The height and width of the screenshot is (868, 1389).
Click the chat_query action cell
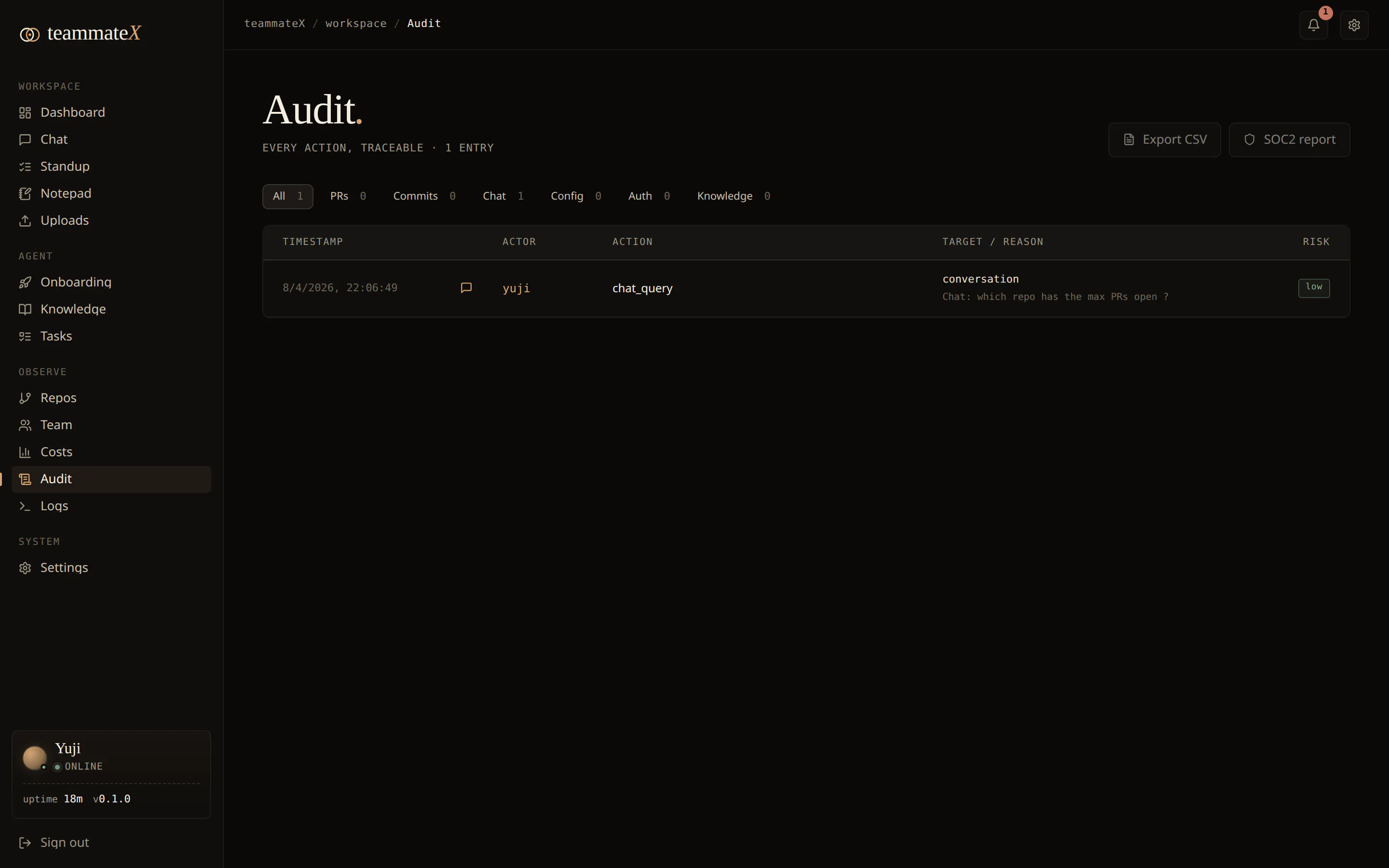642,288
